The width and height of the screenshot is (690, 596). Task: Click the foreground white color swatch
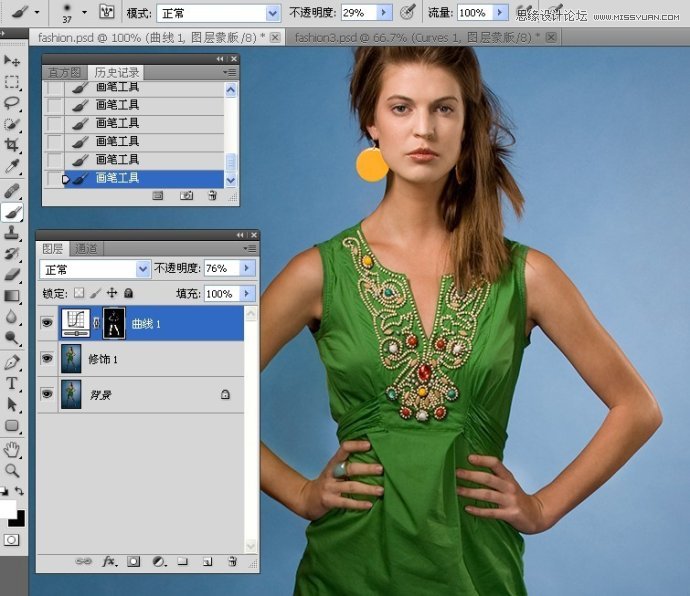8,510
